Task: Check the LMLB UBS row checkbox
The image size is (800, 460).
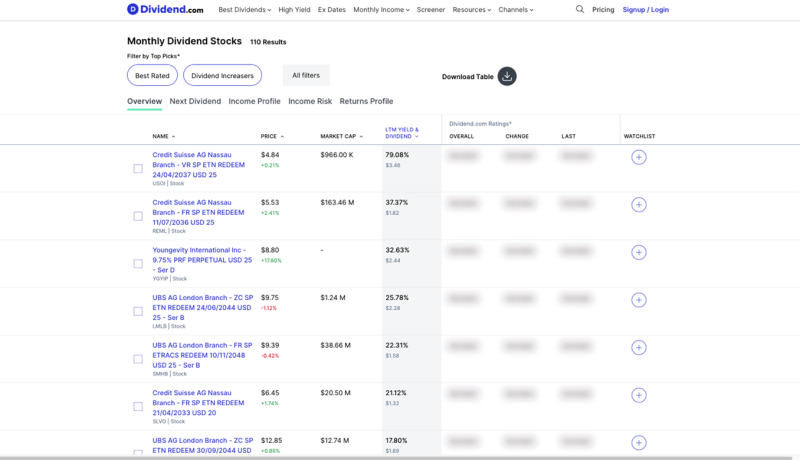Action: coord(138,311)
